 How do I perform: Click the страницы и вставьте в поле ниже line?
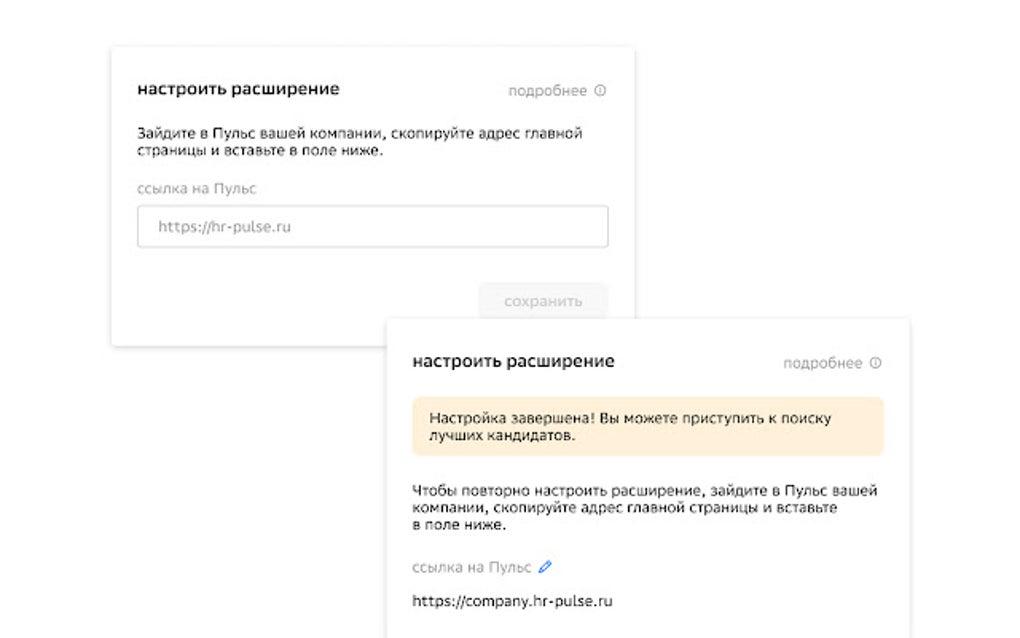click(x=259, y=150)
